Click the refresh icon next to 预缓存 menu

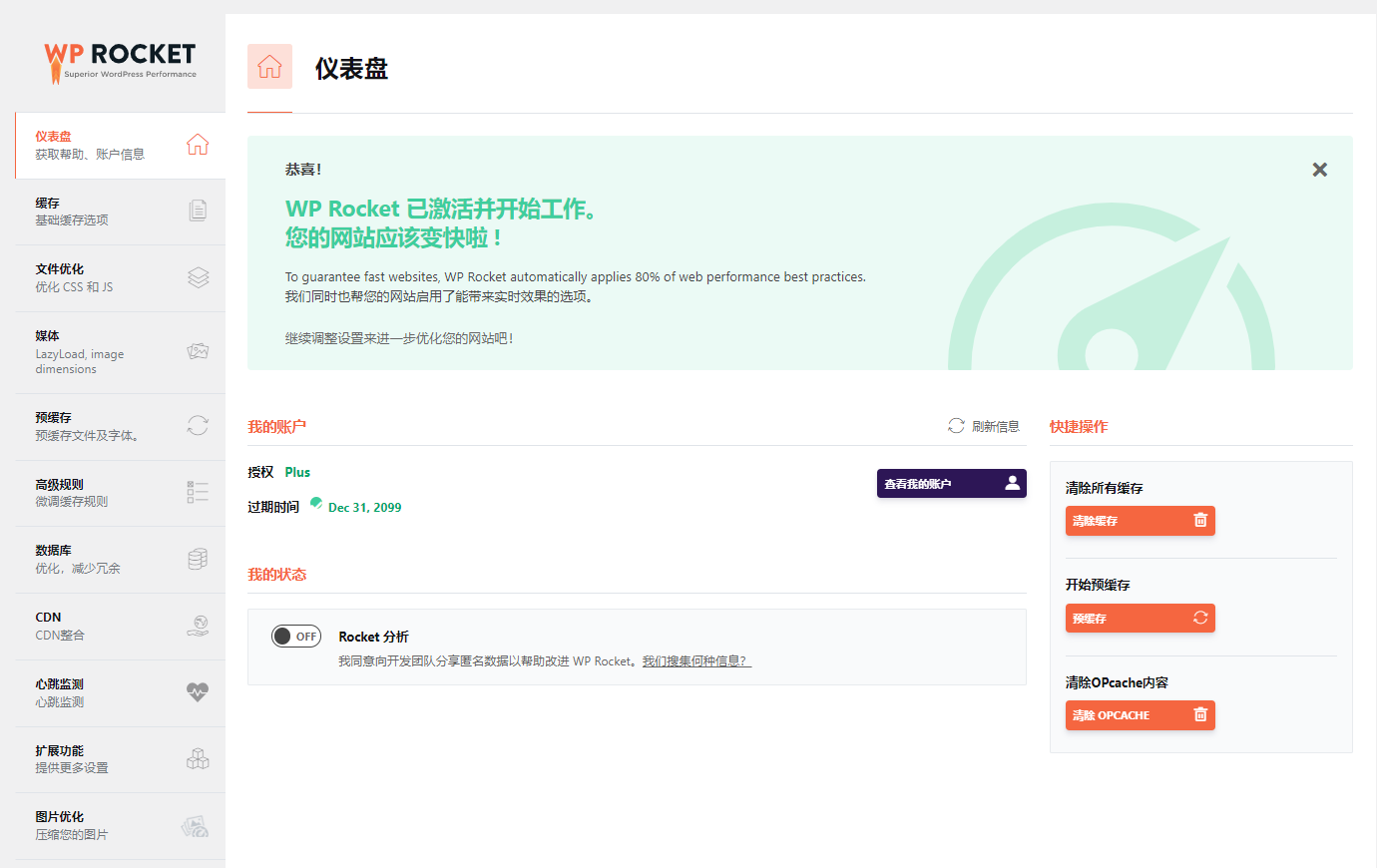pyautogui.click(x=198, y=426)
